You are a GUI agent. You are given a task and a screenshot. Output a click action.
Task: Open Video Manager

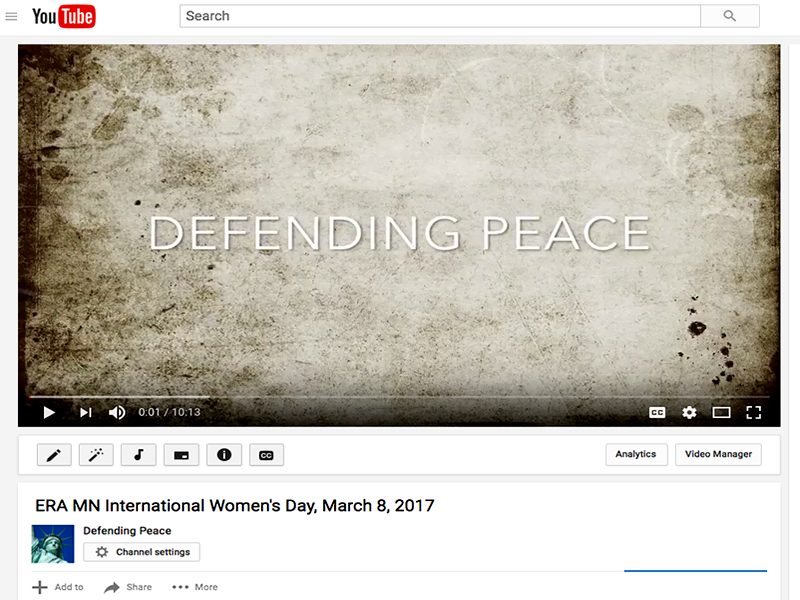point(718,454)
